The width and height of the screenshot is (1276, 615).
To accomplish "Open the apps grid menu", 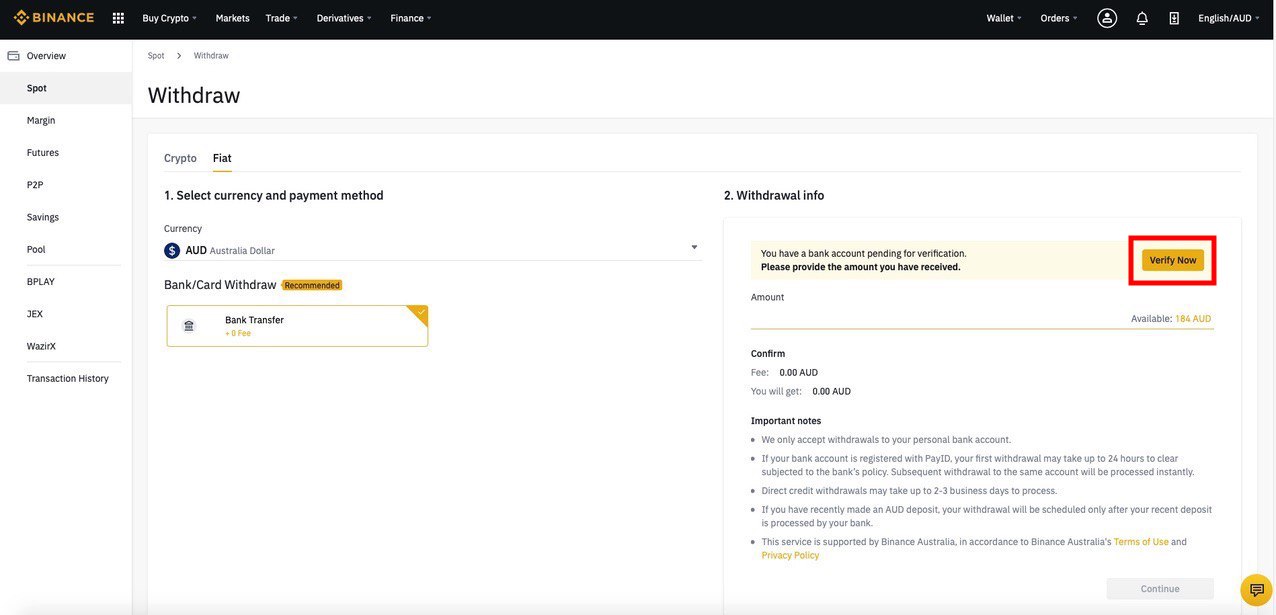I will coord(118,18).
